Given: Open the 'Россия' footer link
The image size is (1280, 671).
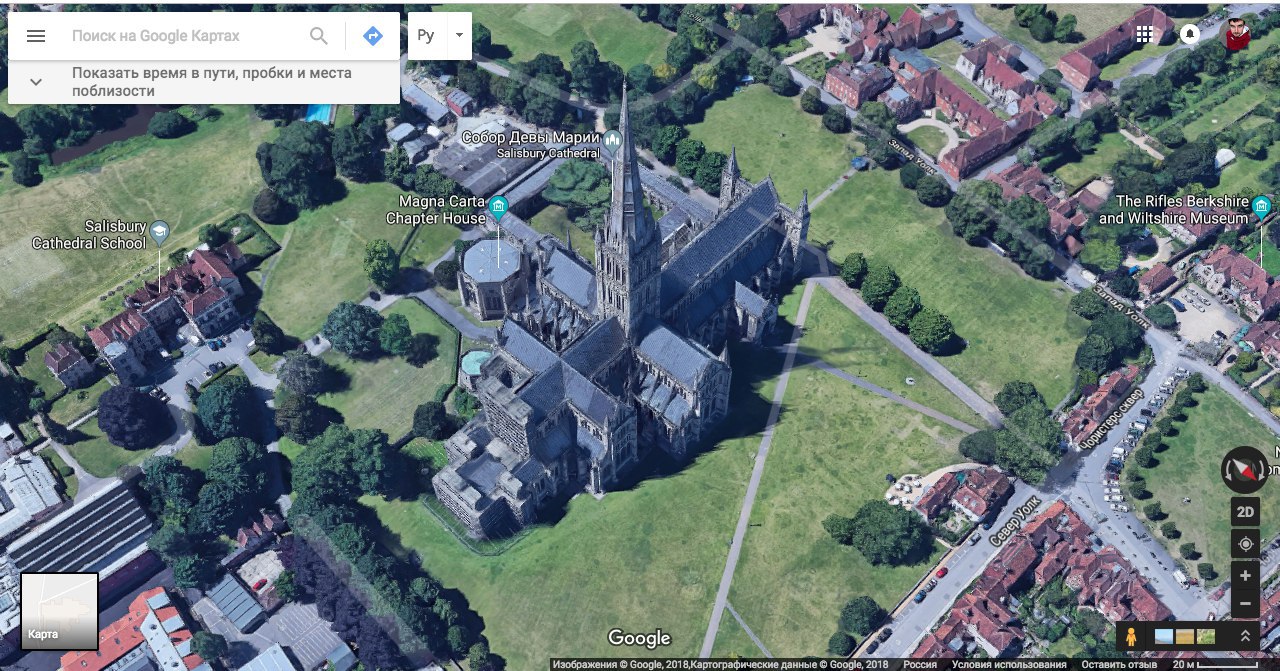Looking at the screenshot, I should coord(920,664).
